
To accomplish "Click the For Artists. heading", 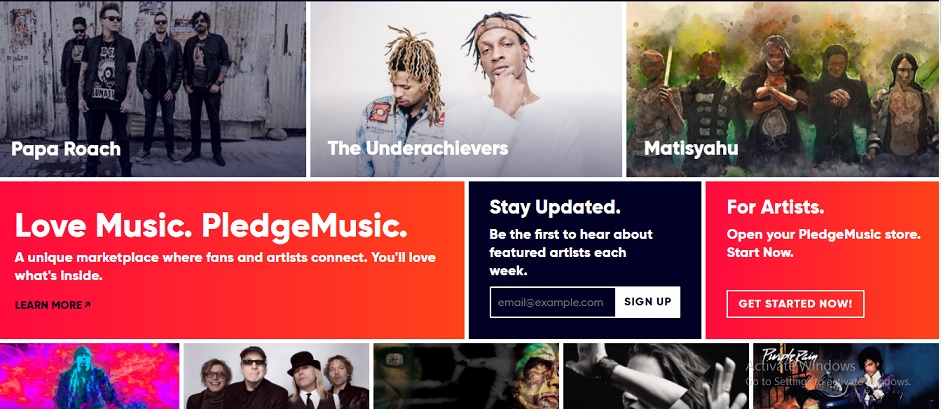I will click(775, 207).
